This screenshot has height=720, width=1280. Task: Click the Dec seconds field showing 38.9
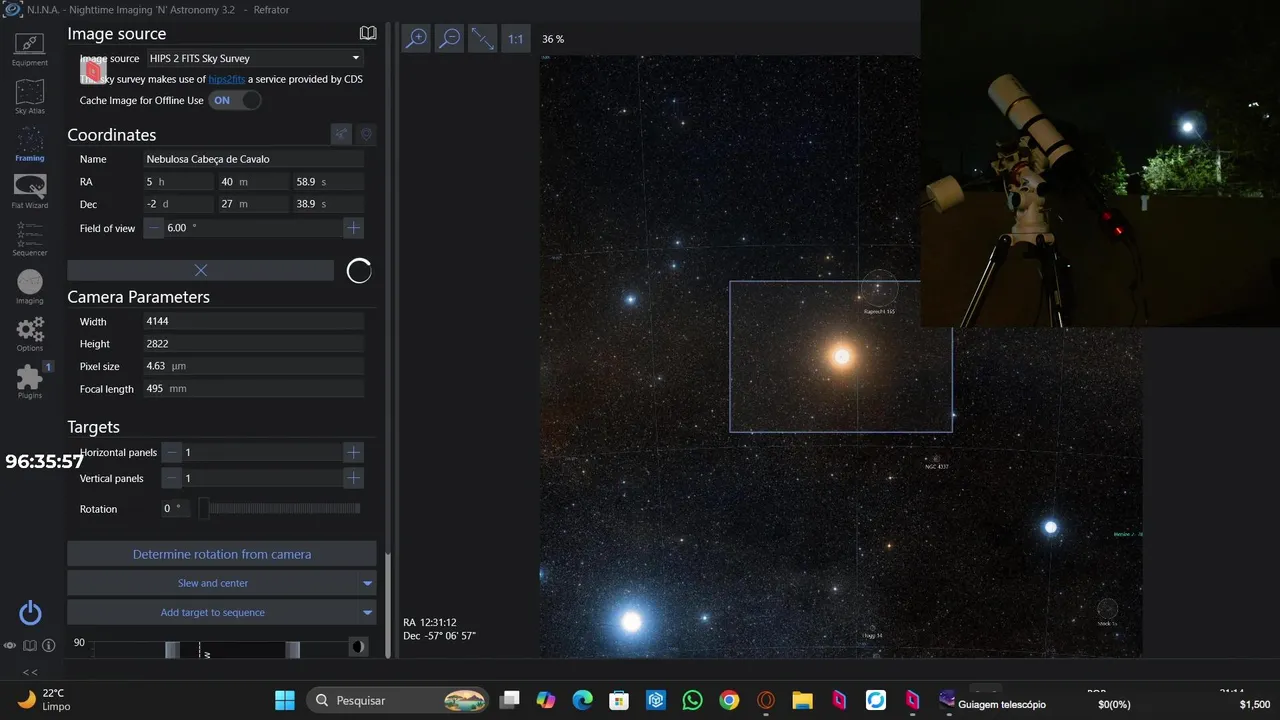(329, 204)
